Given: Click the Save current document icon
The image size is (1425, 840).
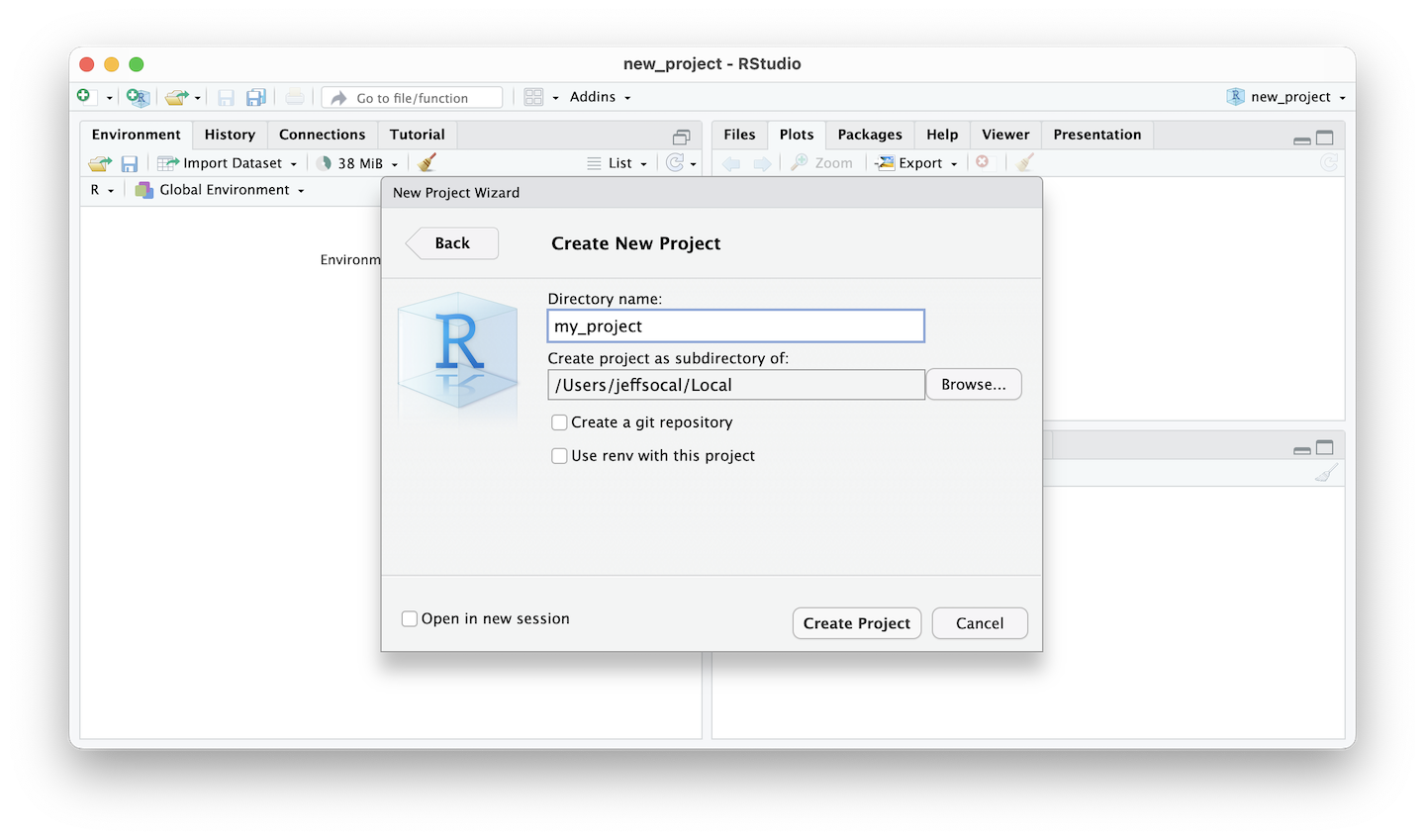Looking at the screenshot, I should (226, 97).
